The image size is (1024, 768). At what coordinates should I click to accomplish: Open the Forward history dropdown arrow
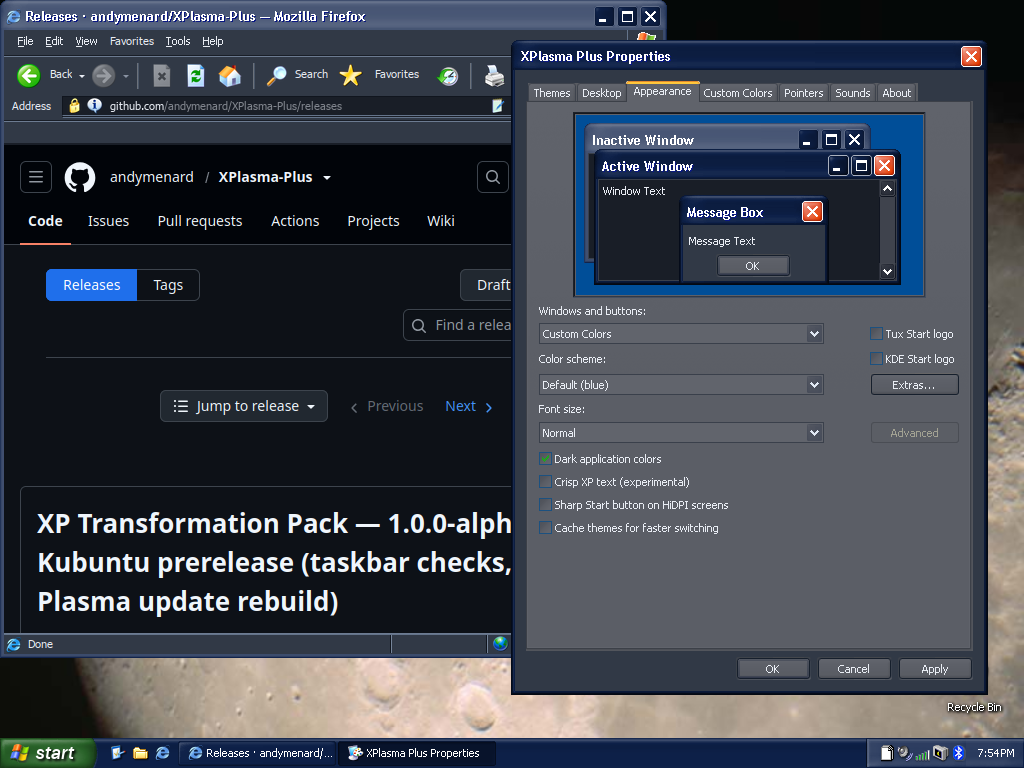pyautogui.click(x=126, y=76)
